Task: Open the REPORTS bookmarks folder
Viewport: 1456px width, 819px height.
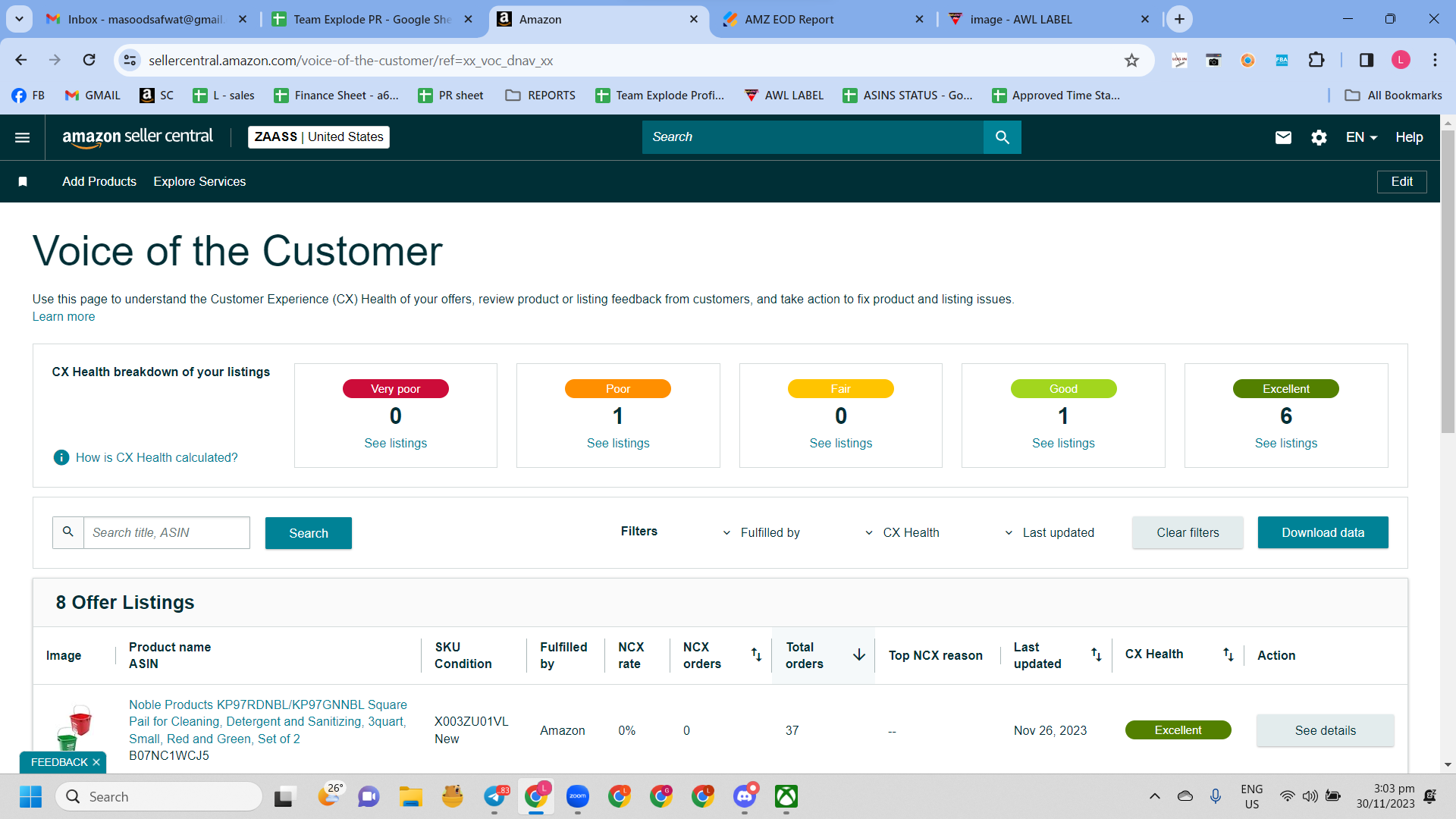Action: 541,96
